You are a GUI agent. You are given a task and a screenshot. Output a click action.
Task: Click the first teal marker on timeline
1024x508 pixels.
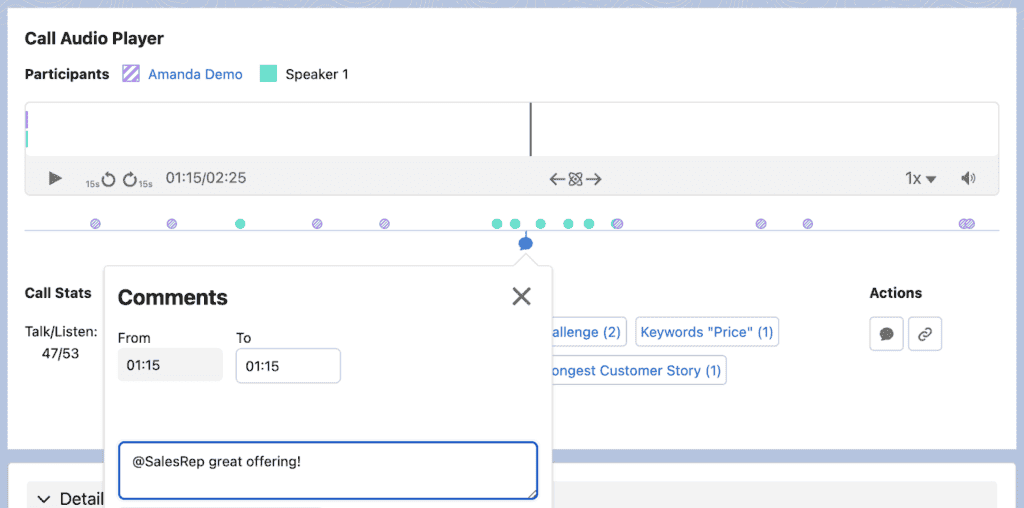[240, 224]
